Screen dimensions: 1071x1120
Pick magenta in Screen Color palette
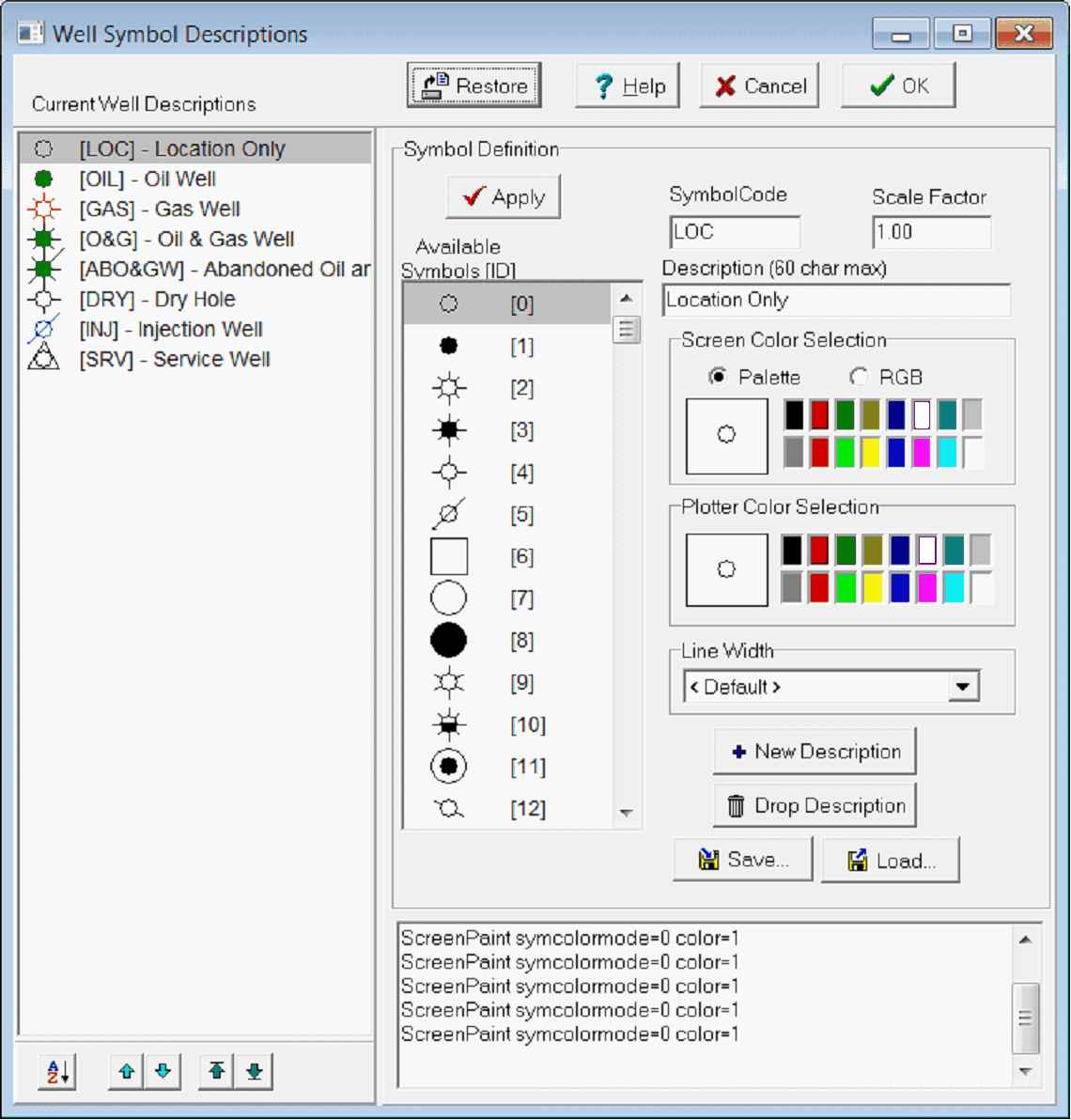922,452
